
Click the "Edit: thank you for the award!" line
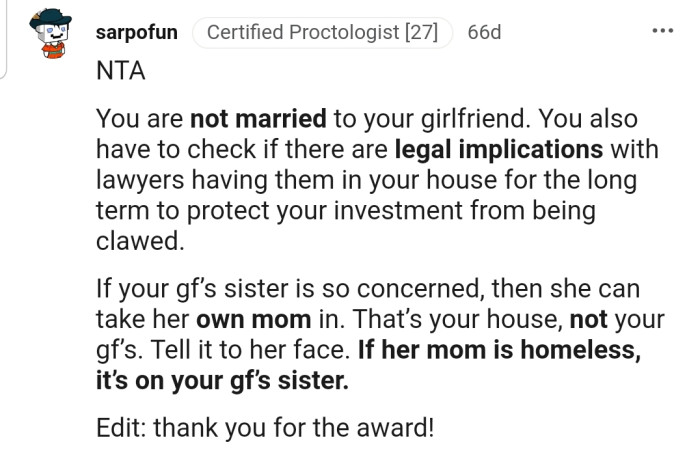265,428
